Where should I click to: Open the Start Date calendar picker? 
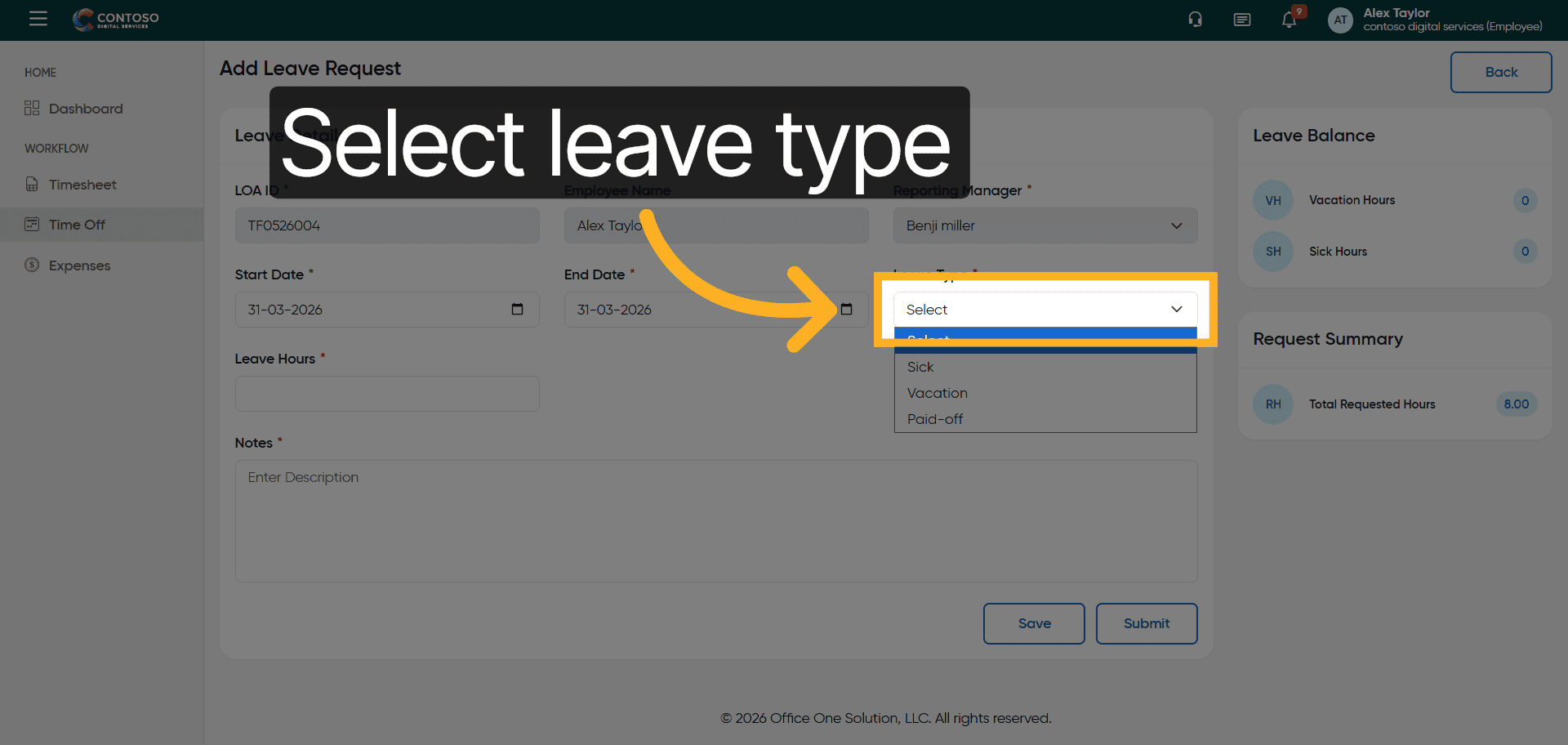point(517,310)
